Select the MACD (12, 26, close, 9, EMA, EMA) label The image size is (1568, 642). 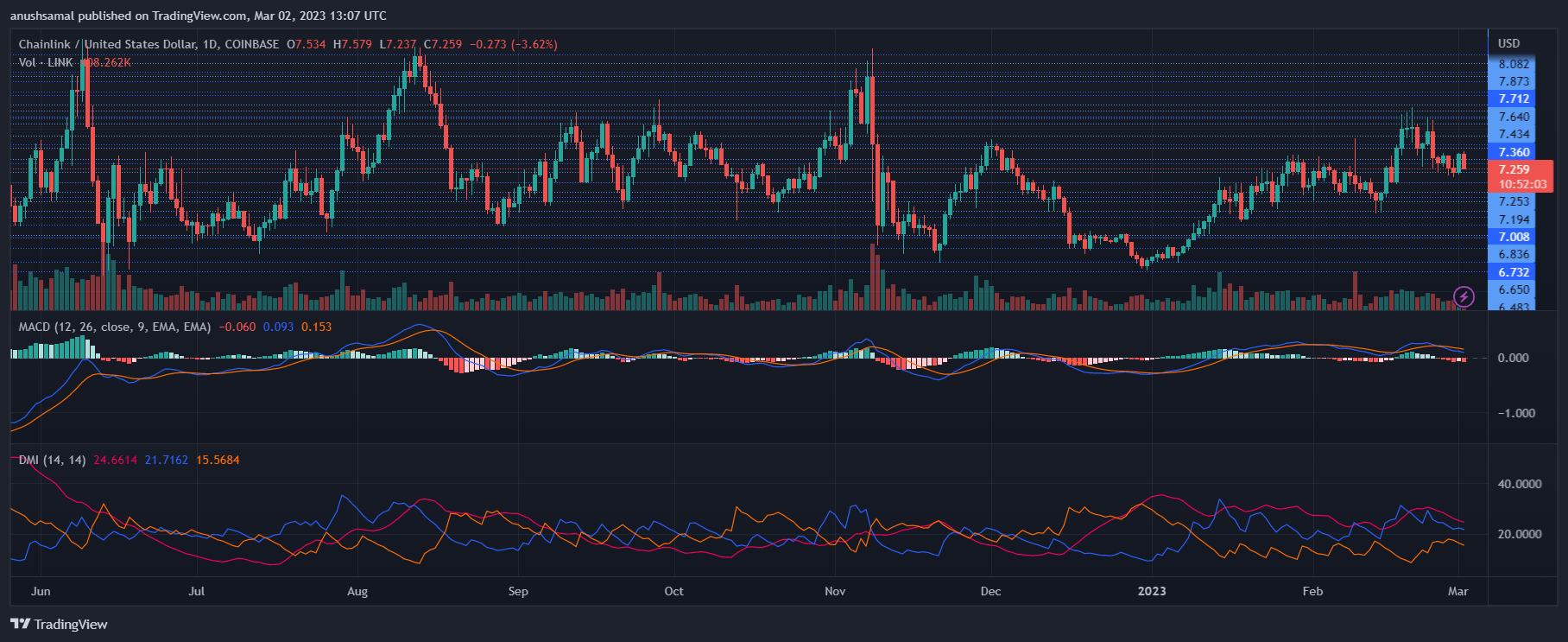click(115, 327)
